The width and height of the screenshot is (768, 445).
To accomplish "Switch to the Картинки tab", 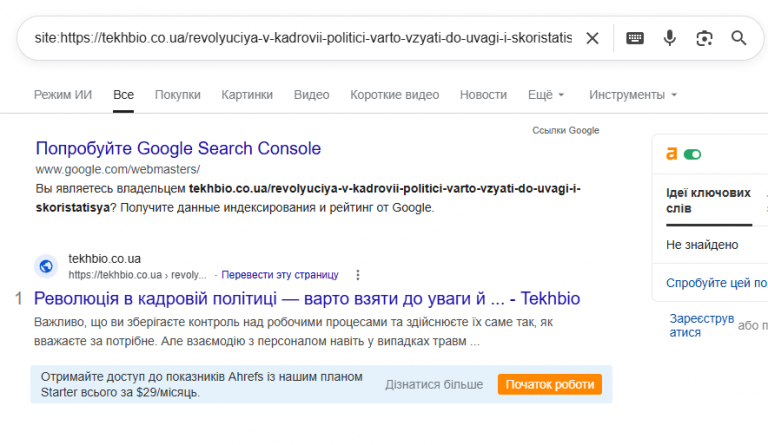I will tap(247, 95).
